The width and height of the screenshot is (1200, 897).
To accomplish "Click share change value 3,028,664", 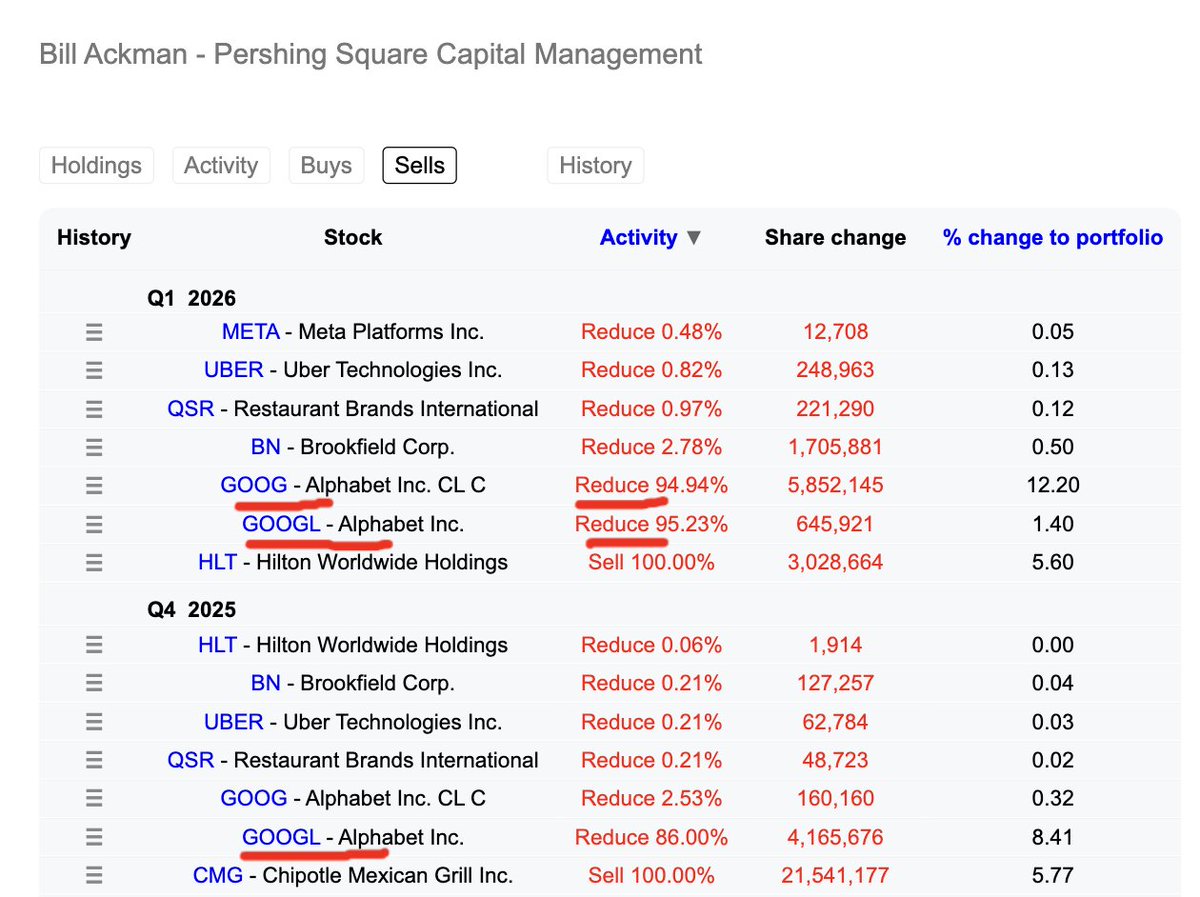I will (835, 563).
